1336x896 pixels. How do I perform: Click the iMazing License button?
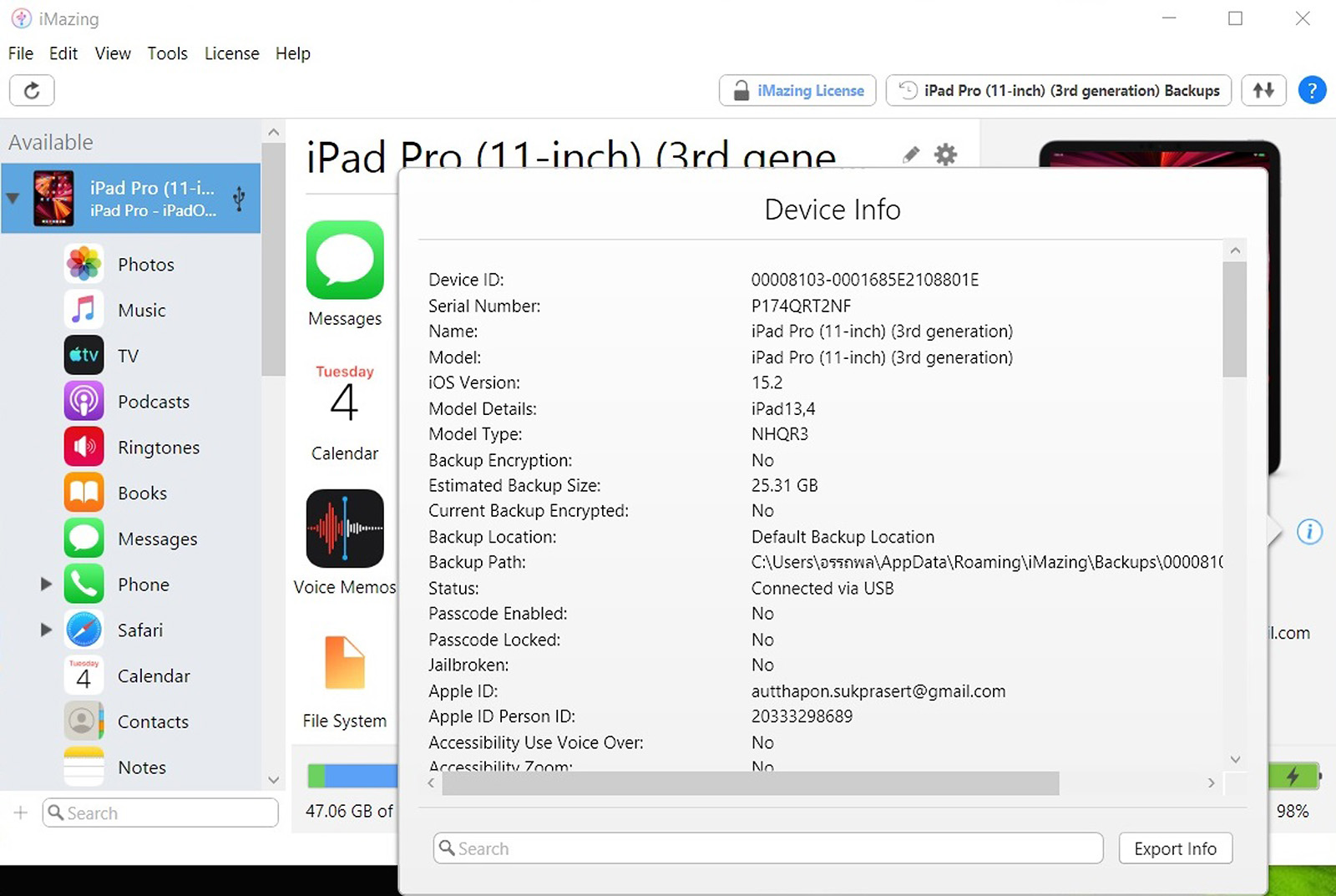(797, 90)
